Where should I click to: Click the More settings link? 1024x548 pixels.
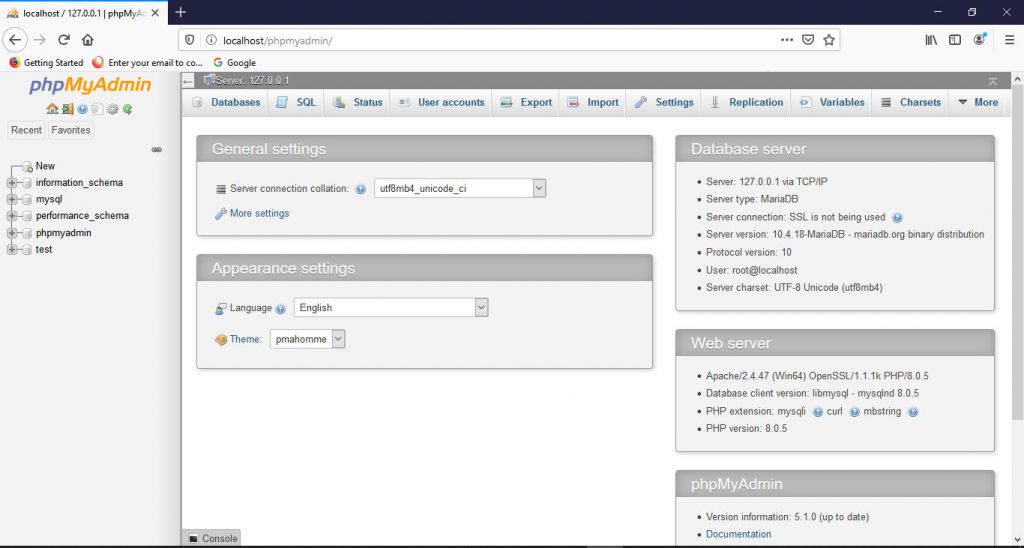pyautogui.click(x=259, y=214)
